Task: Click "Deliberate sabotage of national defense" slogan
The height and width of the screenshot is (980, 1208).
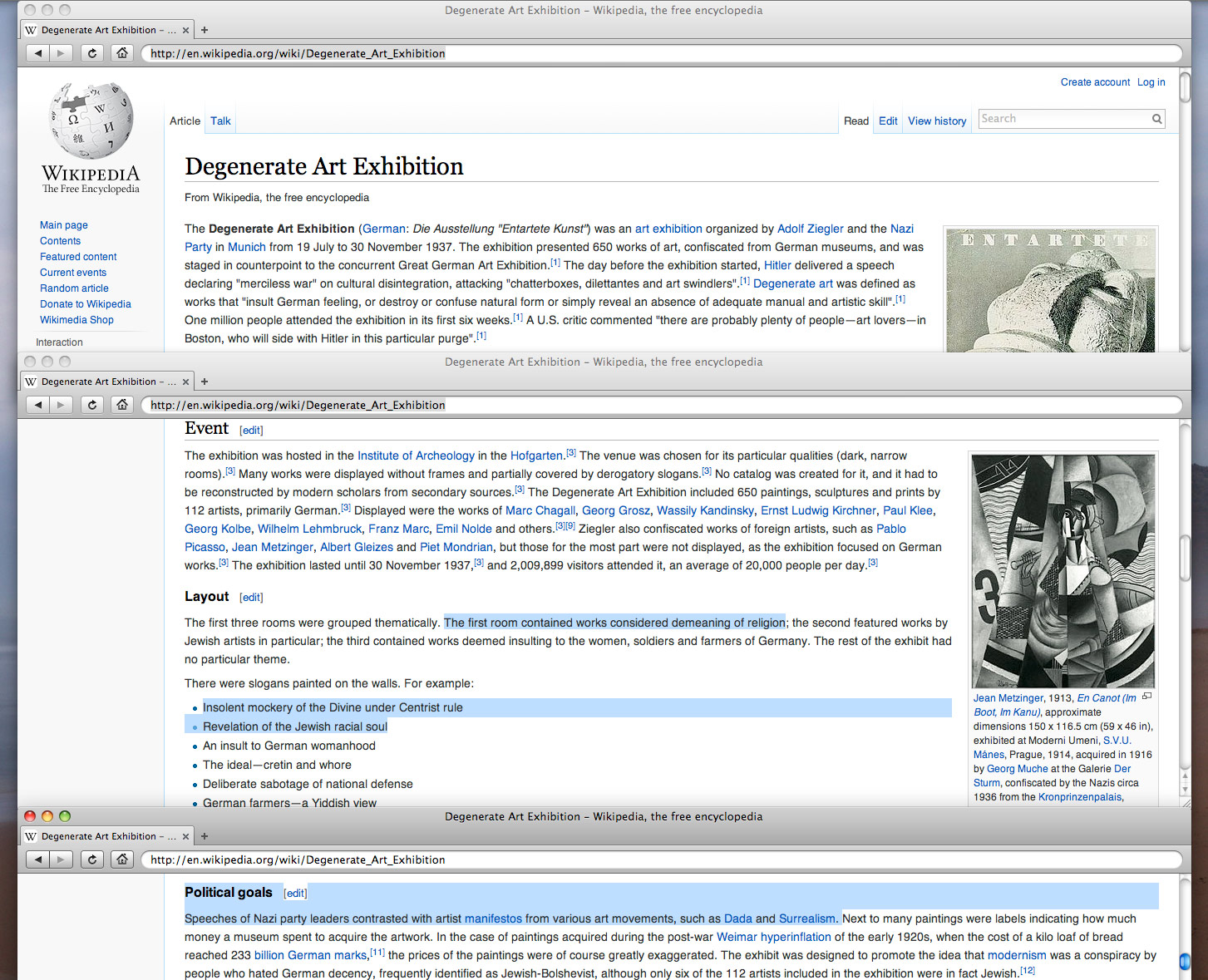Action: 308,784
